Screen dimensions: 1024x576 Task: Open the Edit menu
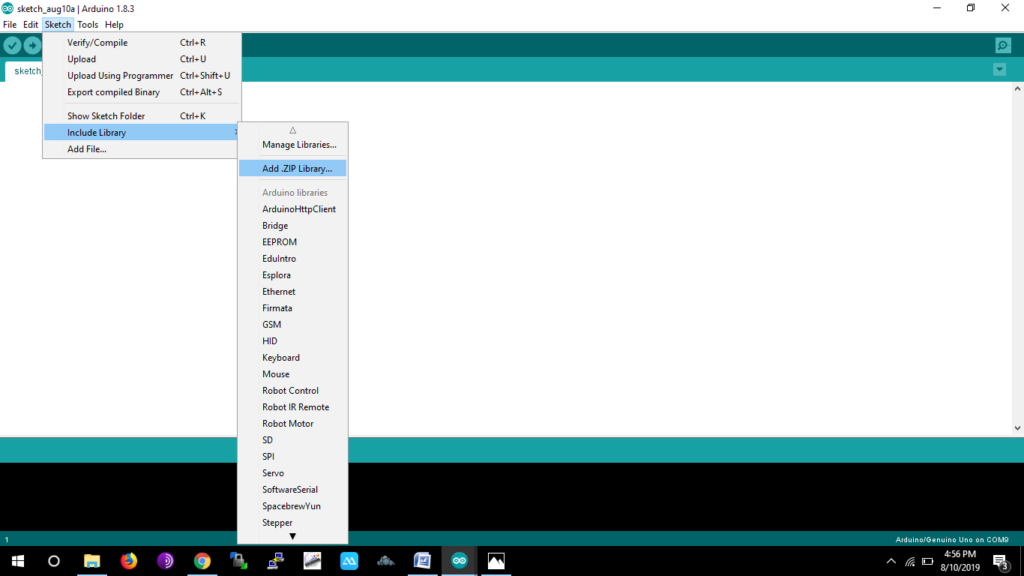[x=31, y=24]
